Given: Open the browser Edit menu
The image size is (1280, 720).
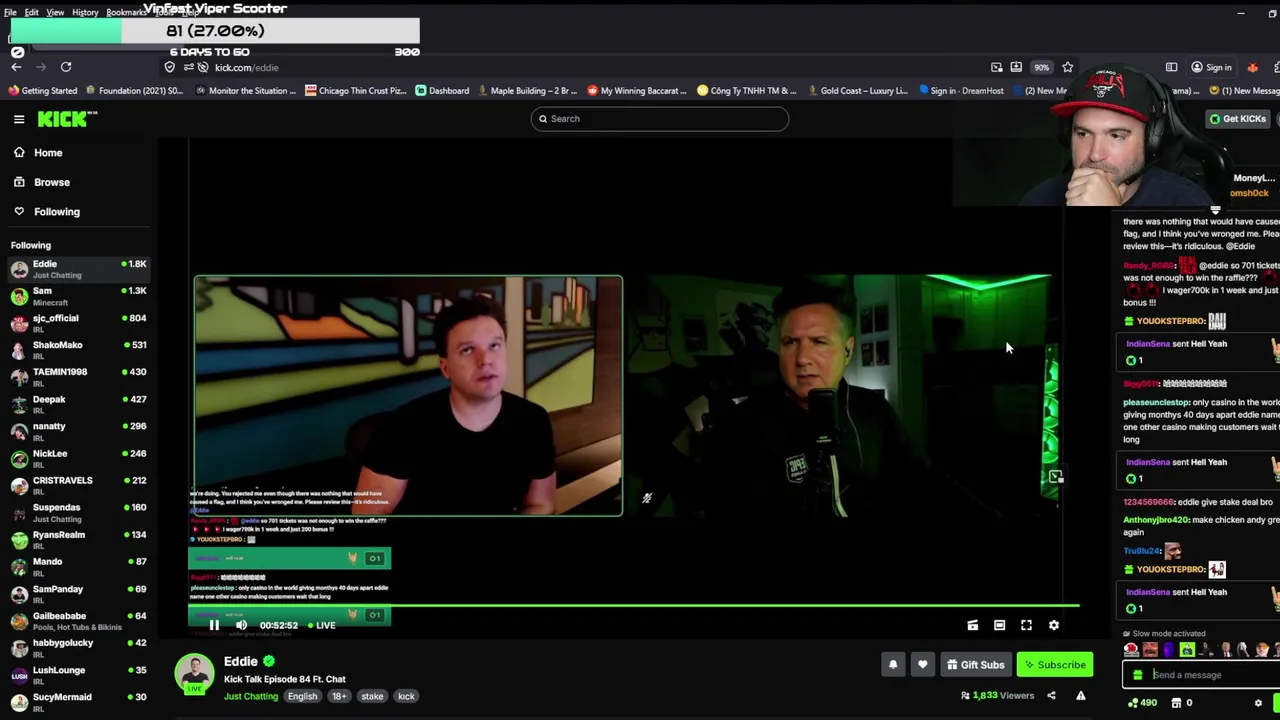Looking at the screenshot, I should [x=31, y=12].
